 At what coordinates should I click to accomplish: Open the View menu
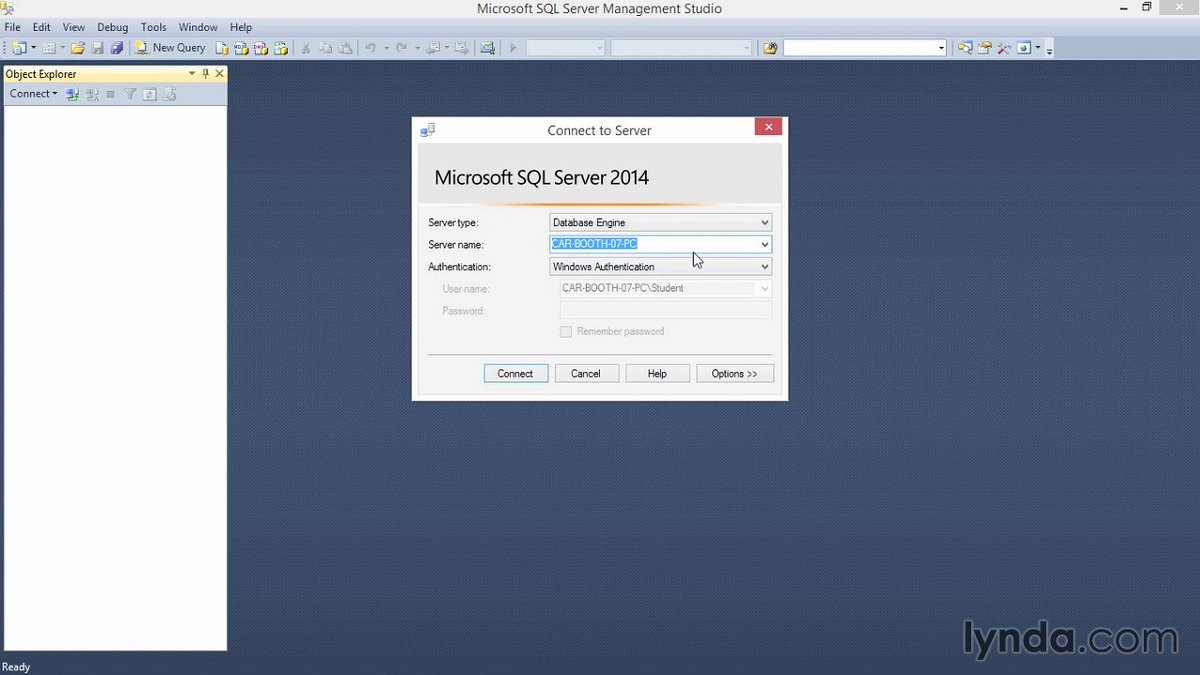pyautogui.click(x=74, y=27)
